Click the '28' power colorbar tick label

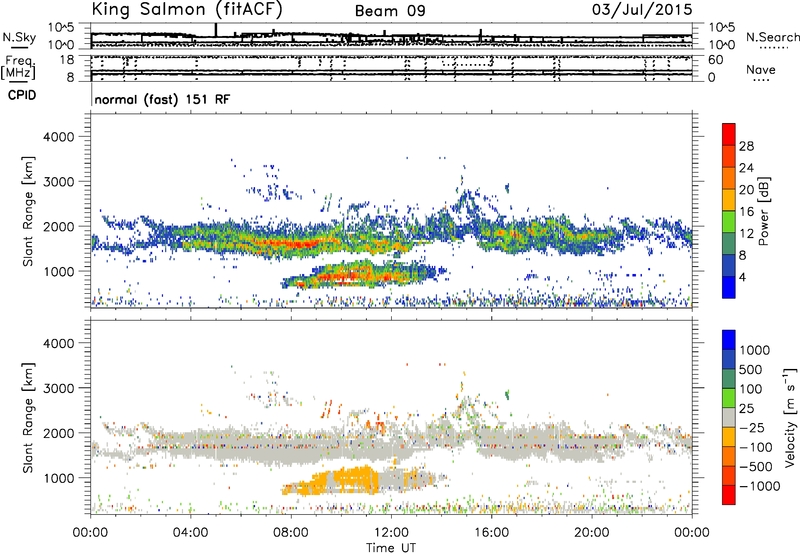(x=746, y=146)
